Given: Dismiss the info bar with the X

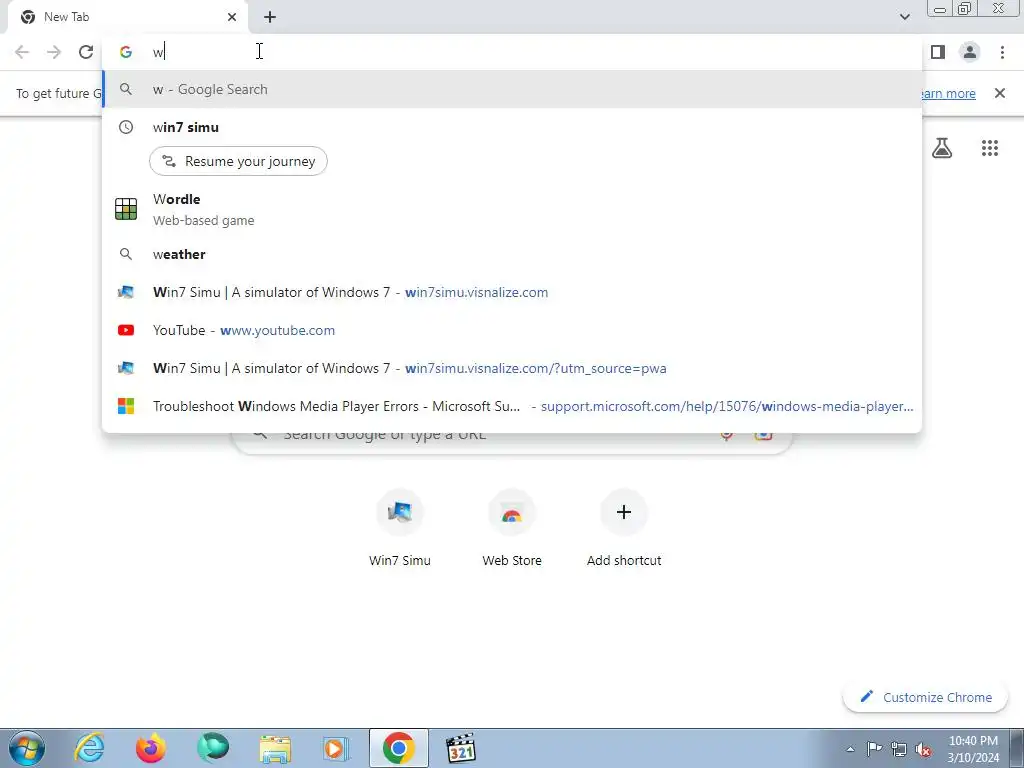Looking at the screenshot, I should (x=999, y=93).
